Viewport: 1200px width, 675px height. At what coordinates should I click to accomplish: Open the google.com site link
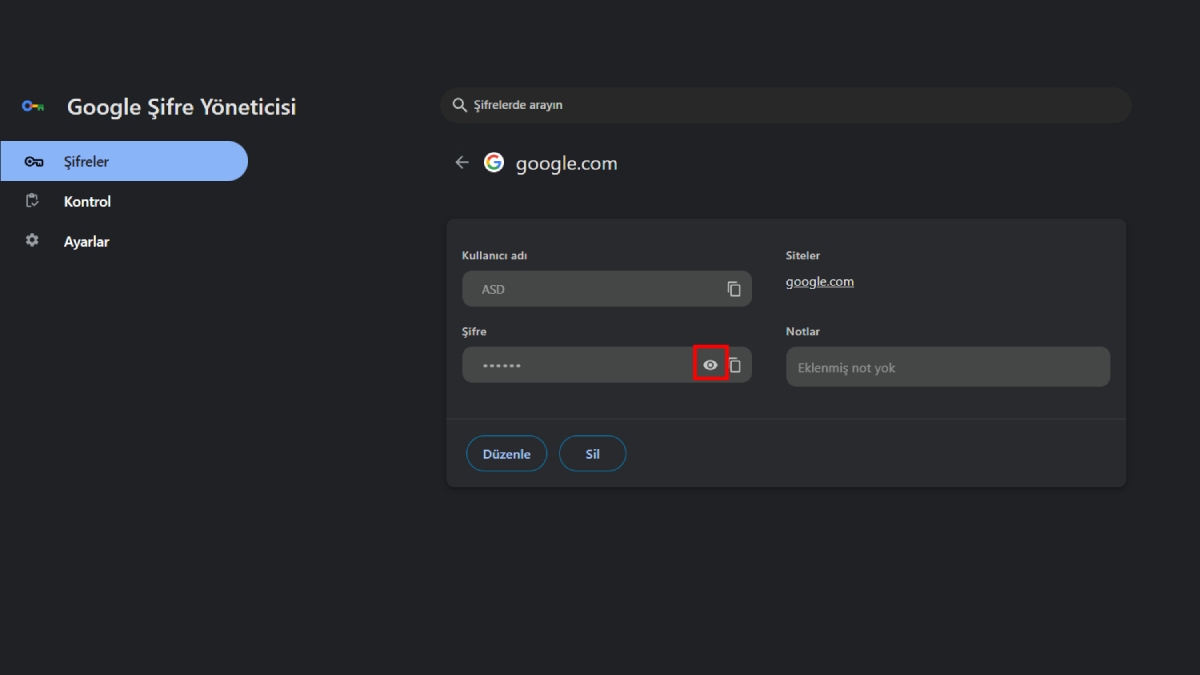click(820, 282)
